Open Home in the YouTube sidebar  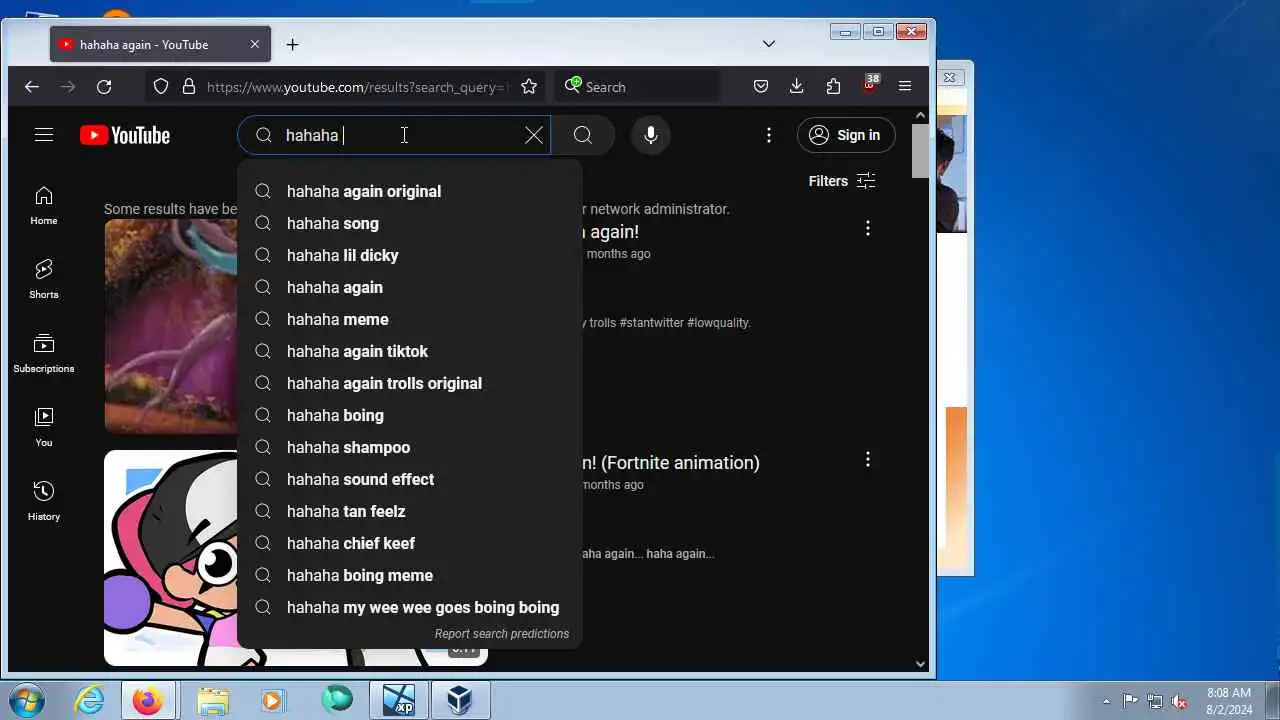click(44, 205)
